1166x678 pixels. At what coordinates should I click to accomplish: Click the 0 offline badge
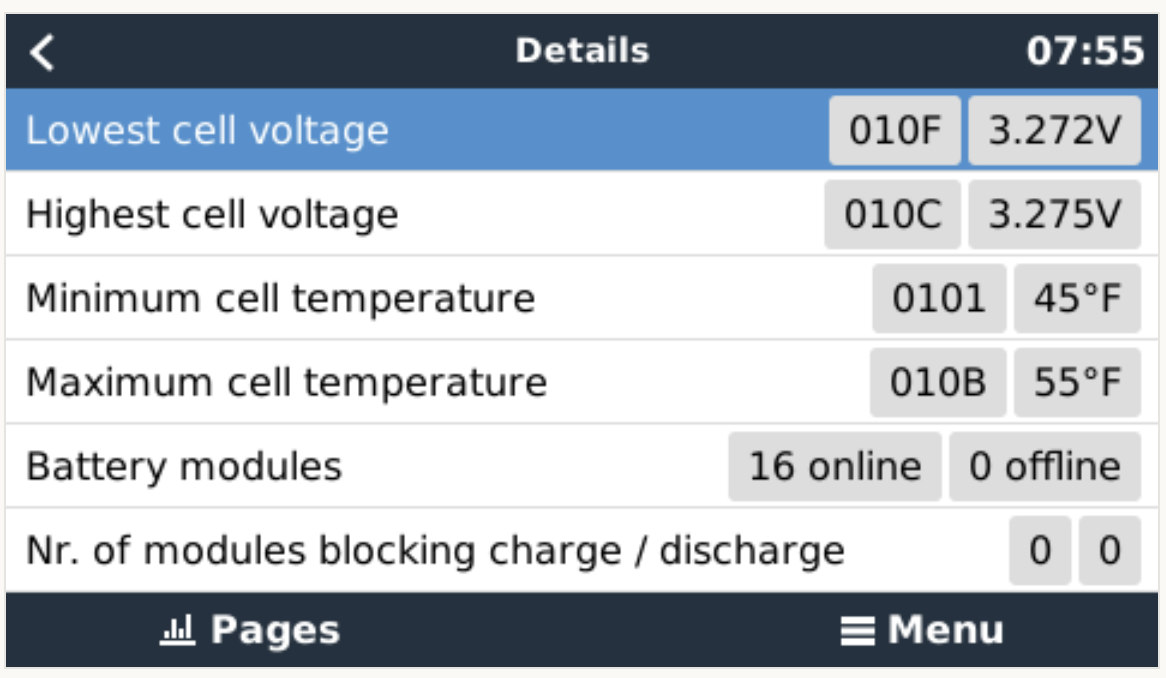coord(1045,467)
